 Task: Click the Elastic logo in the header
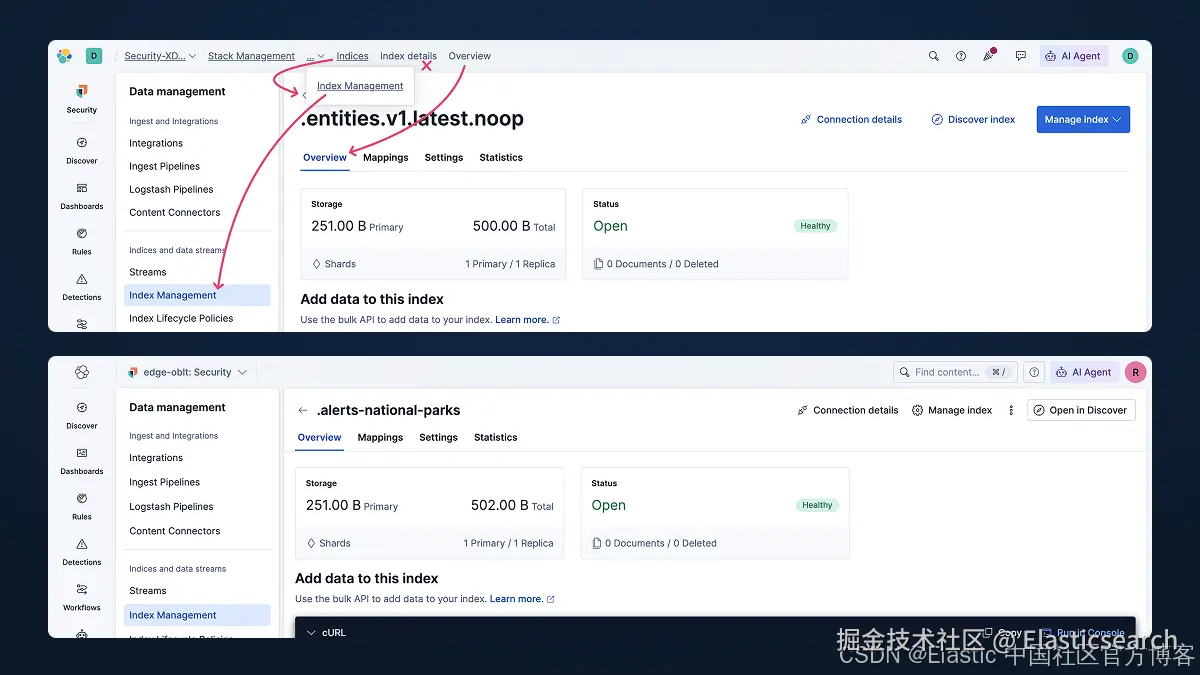(65, 56)
